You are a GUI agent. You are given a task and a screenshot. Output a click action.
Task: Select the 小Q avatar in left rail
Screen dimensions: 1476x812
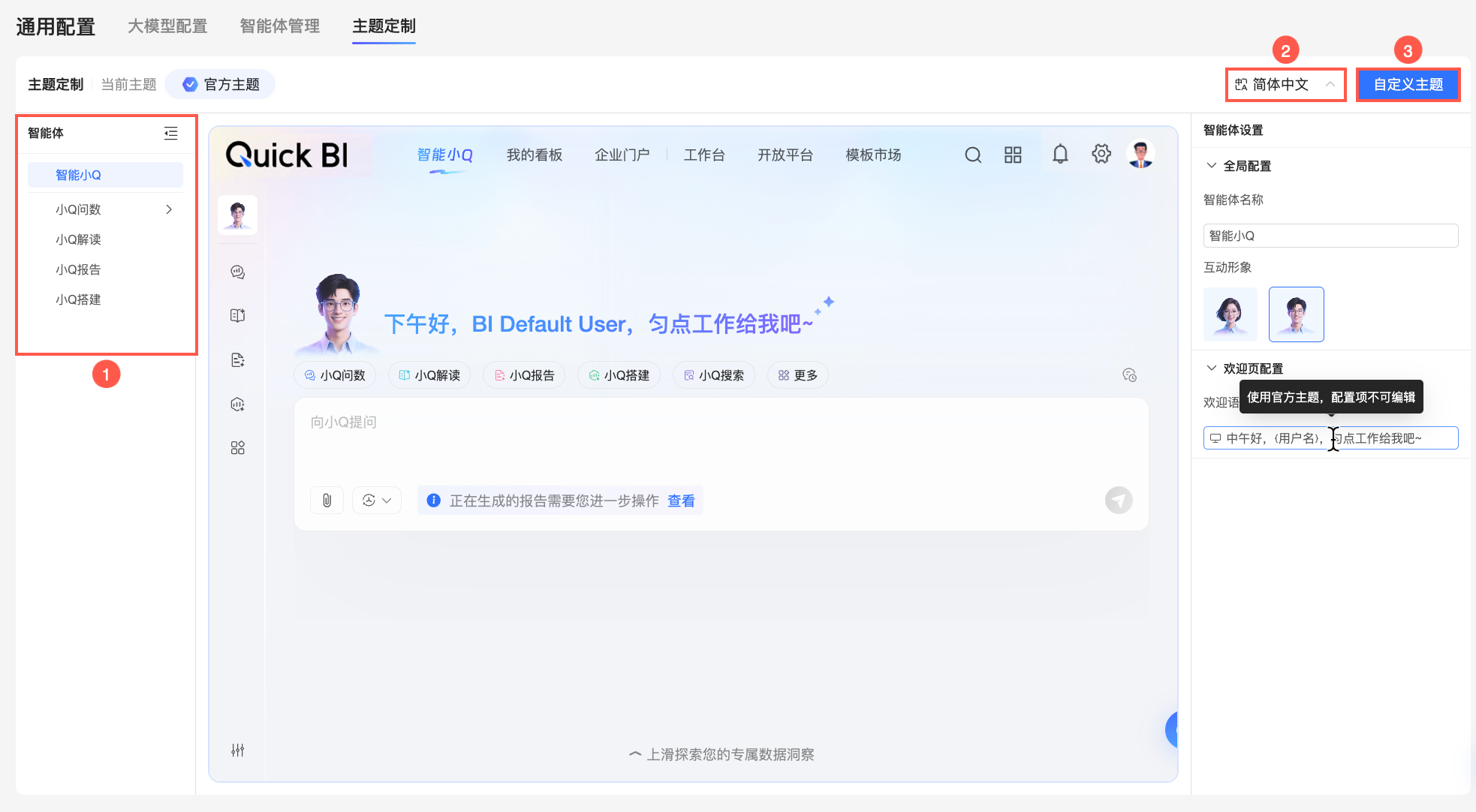tap(237, 215)
